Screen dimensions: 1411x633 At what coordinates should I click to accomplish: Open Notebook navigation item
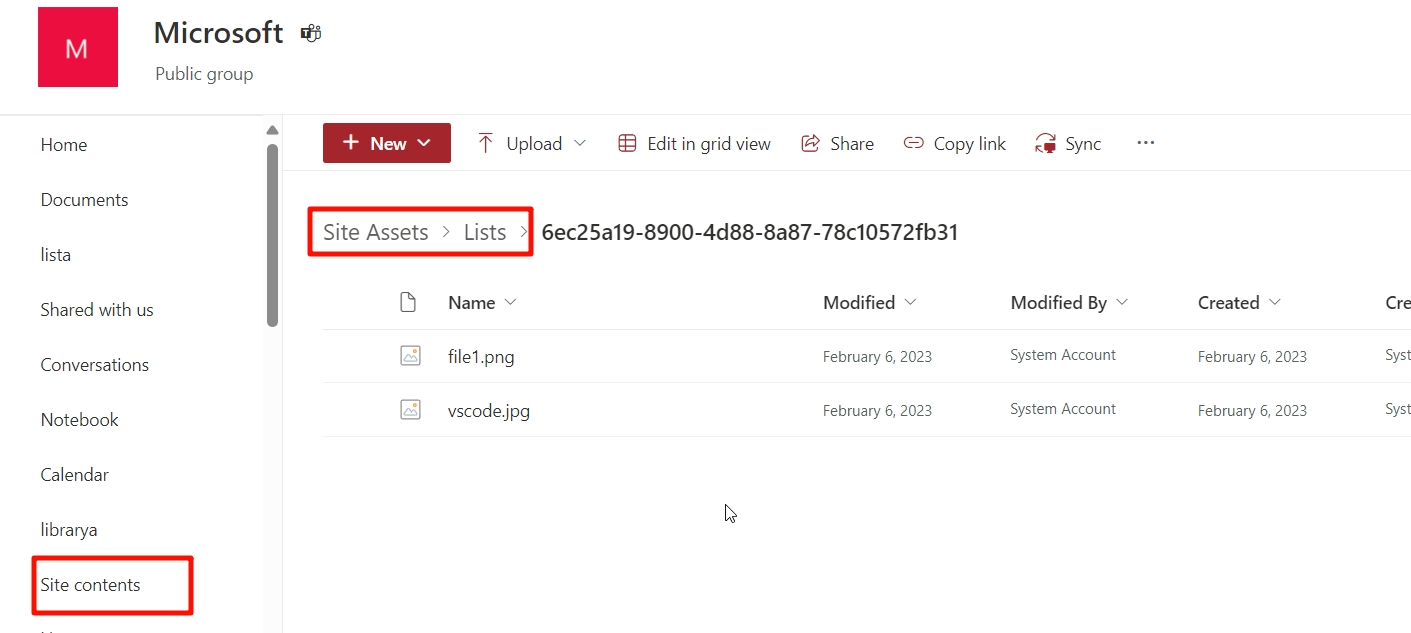tap(80, 420)
